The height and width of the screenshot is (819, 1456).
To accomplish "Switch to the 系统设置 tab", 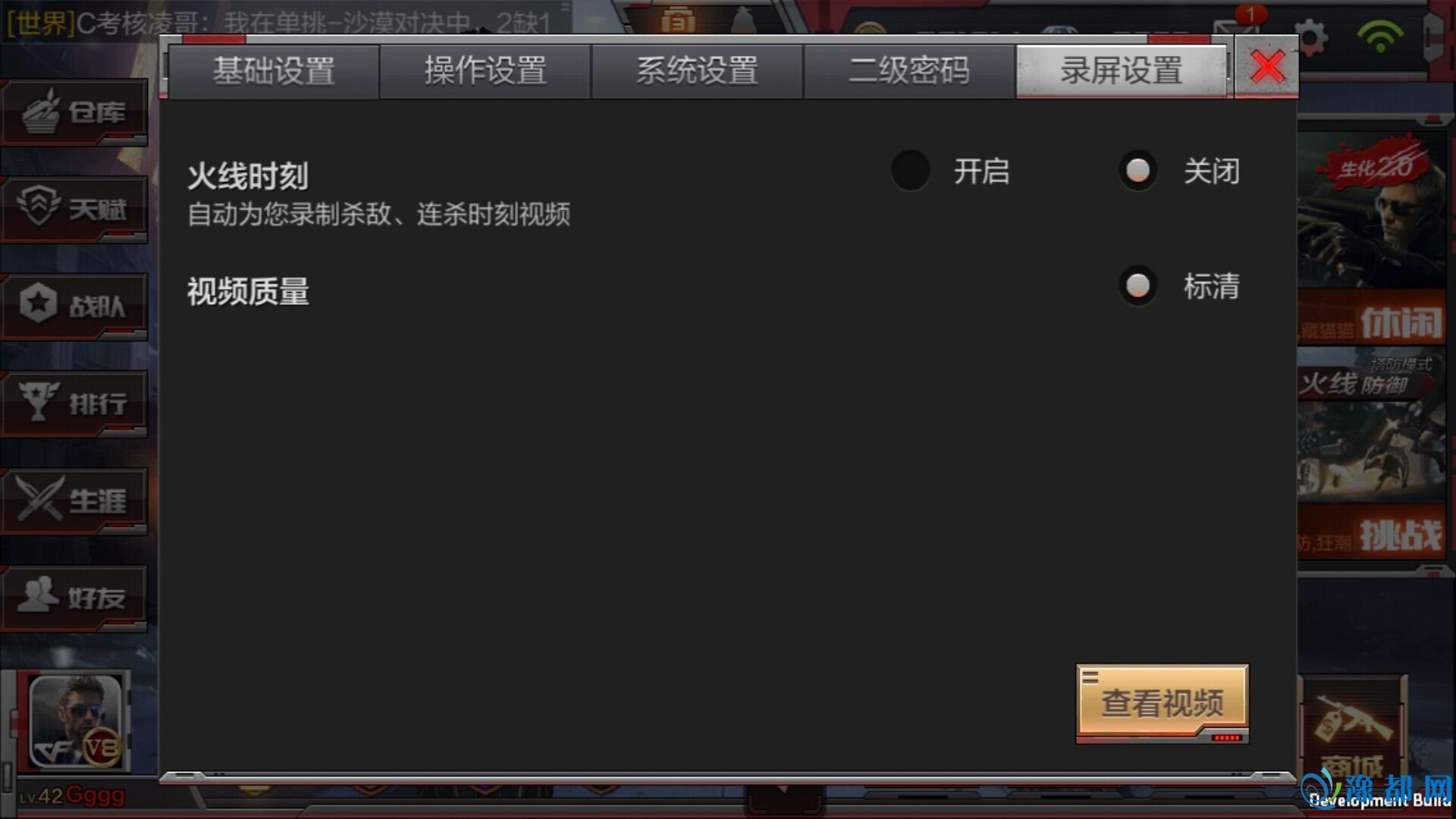I will (x=697, y=71).
